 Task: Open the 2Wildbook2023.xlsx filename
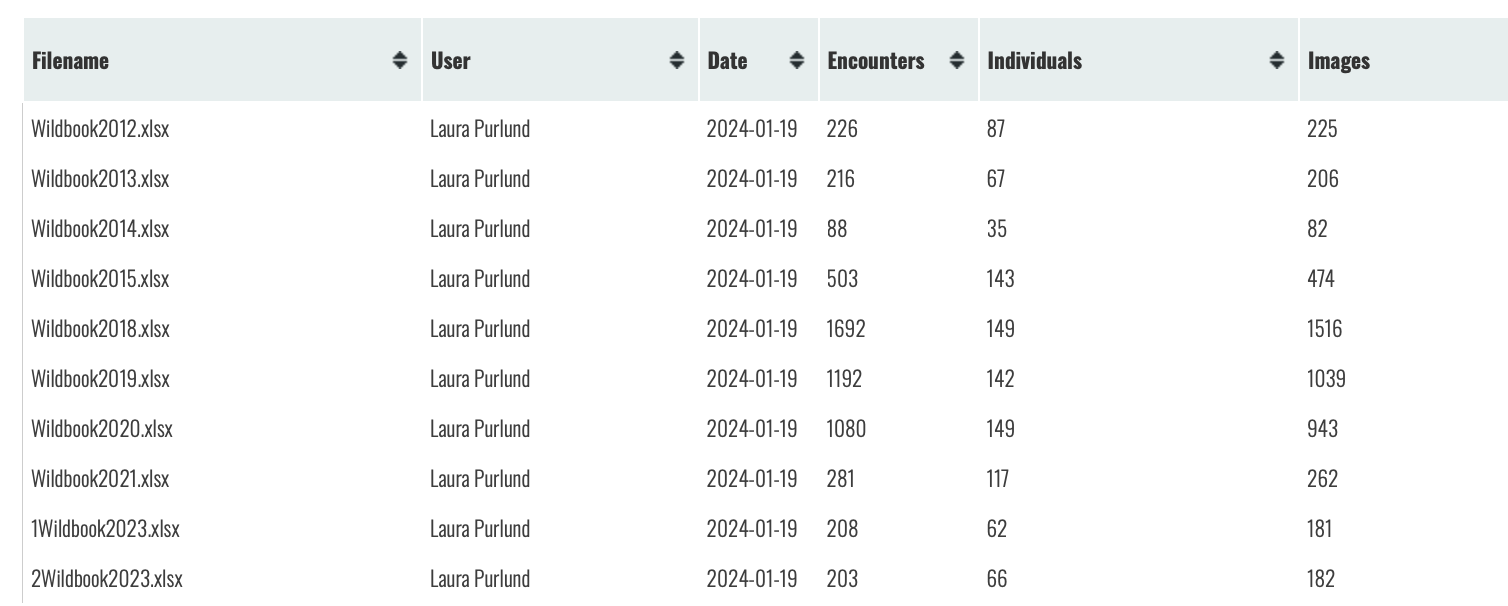point(107,578)
